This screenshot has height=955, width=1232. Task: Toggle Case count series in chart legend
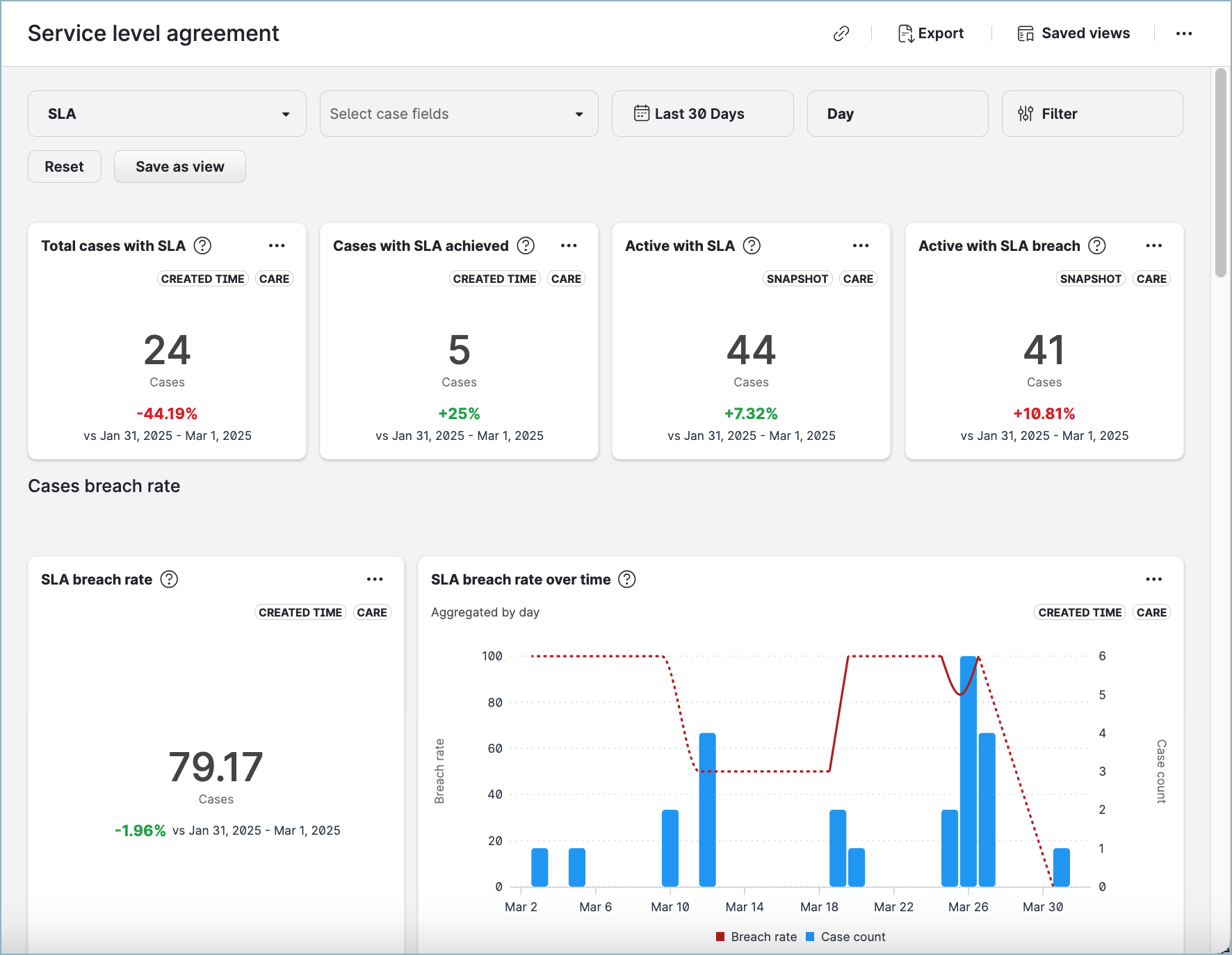845,937
